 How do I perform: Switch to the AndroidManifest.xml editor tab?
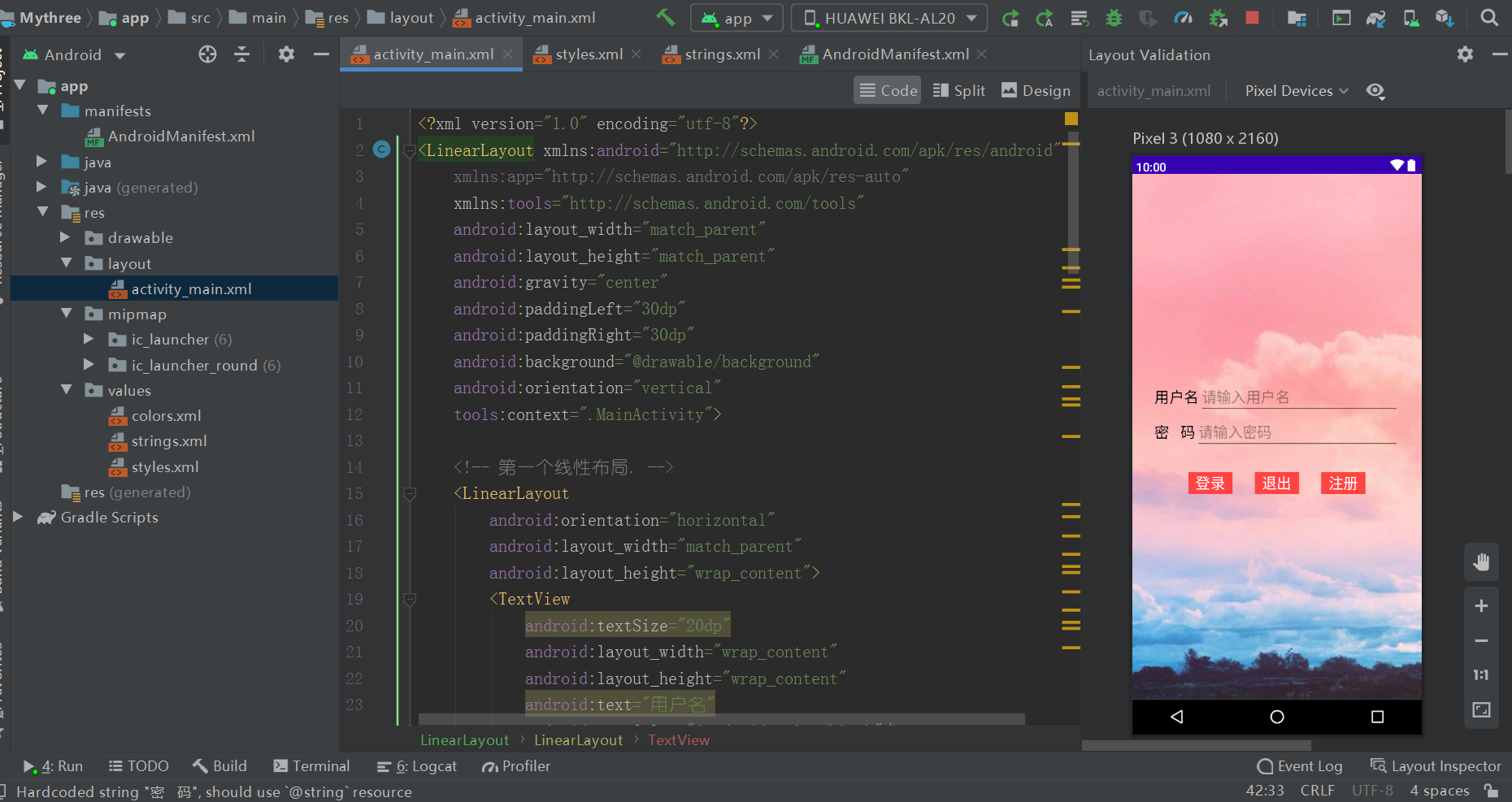pos(893,54)
